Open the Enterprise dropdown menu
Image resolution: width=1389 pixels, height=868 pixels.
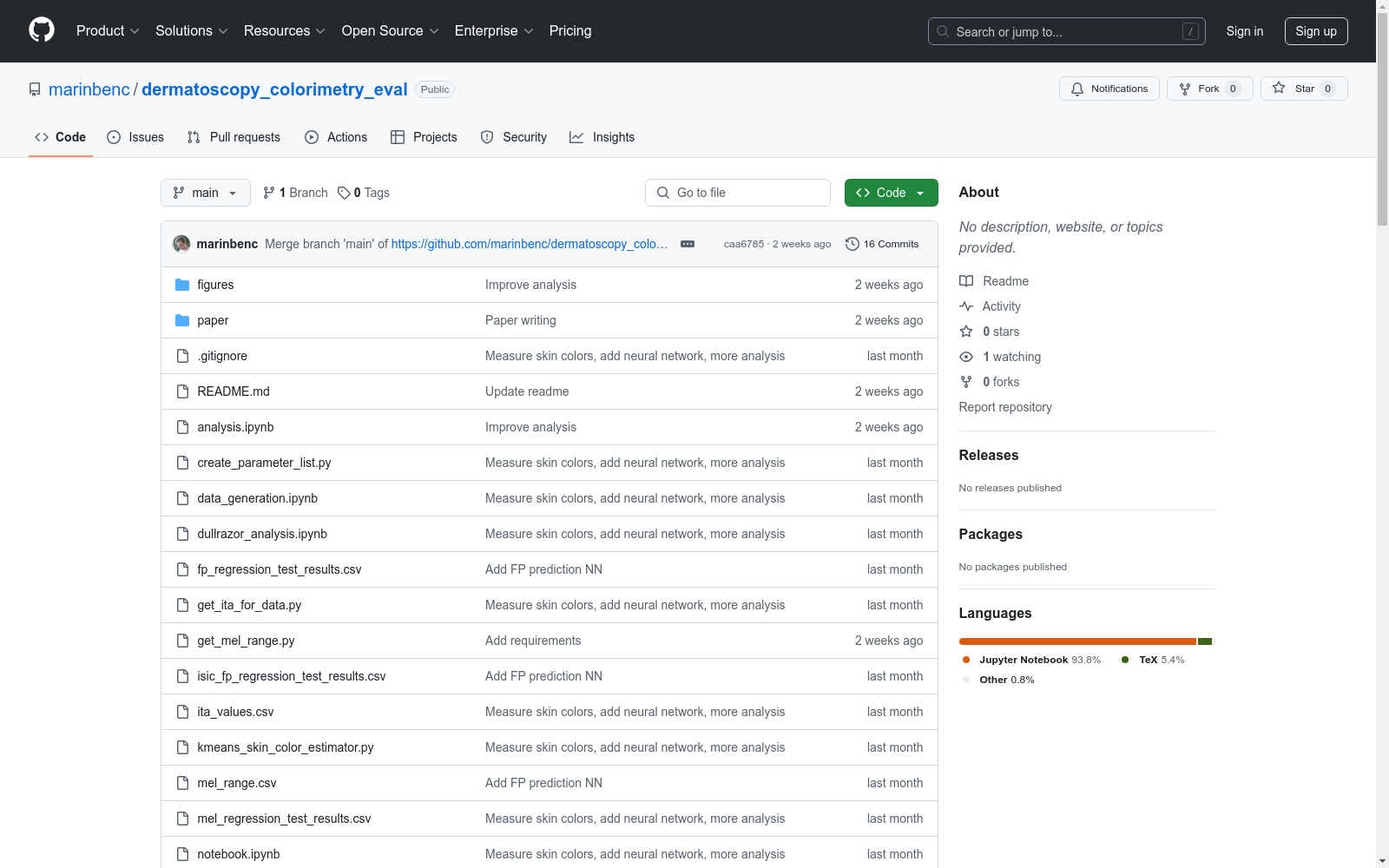[494, 31]
